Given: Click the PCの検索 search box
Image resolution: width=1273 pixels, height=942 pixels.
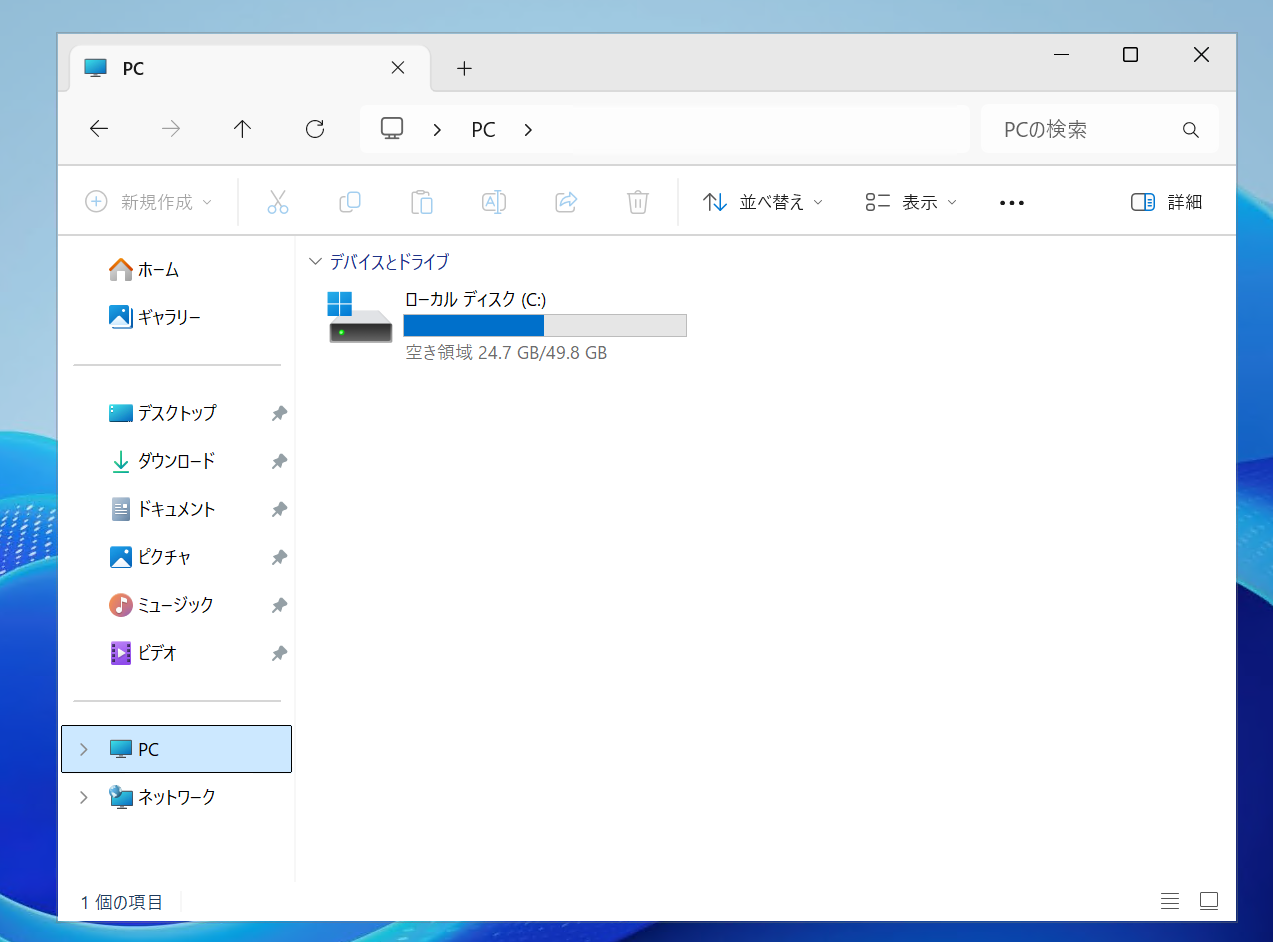Looking at the screenshot, I should point(1085,129).
